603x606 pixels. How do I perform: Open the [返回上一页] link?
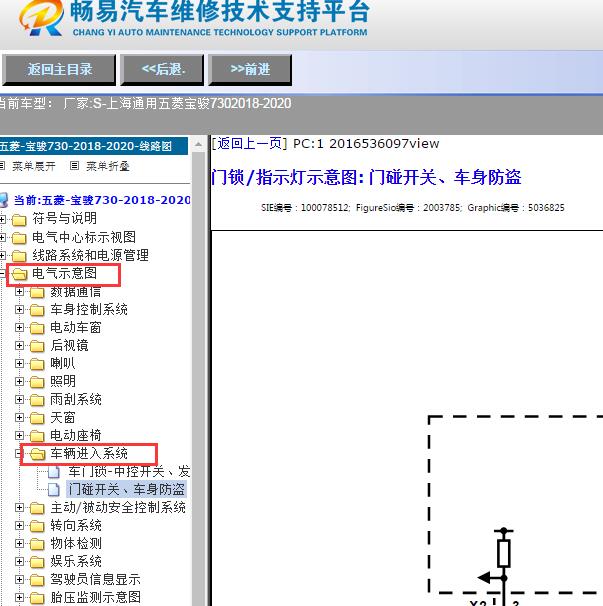tap(249, 143)
